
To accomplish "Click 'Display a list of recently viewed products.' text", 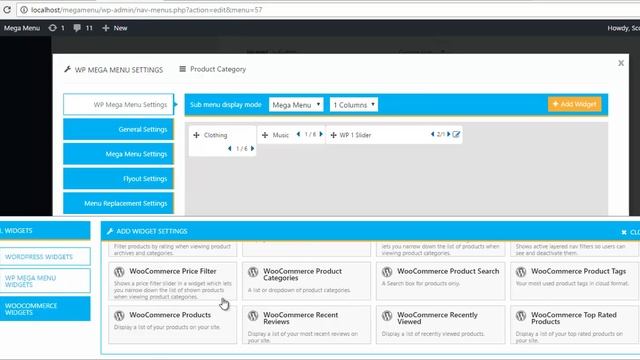I will point(433,334).
